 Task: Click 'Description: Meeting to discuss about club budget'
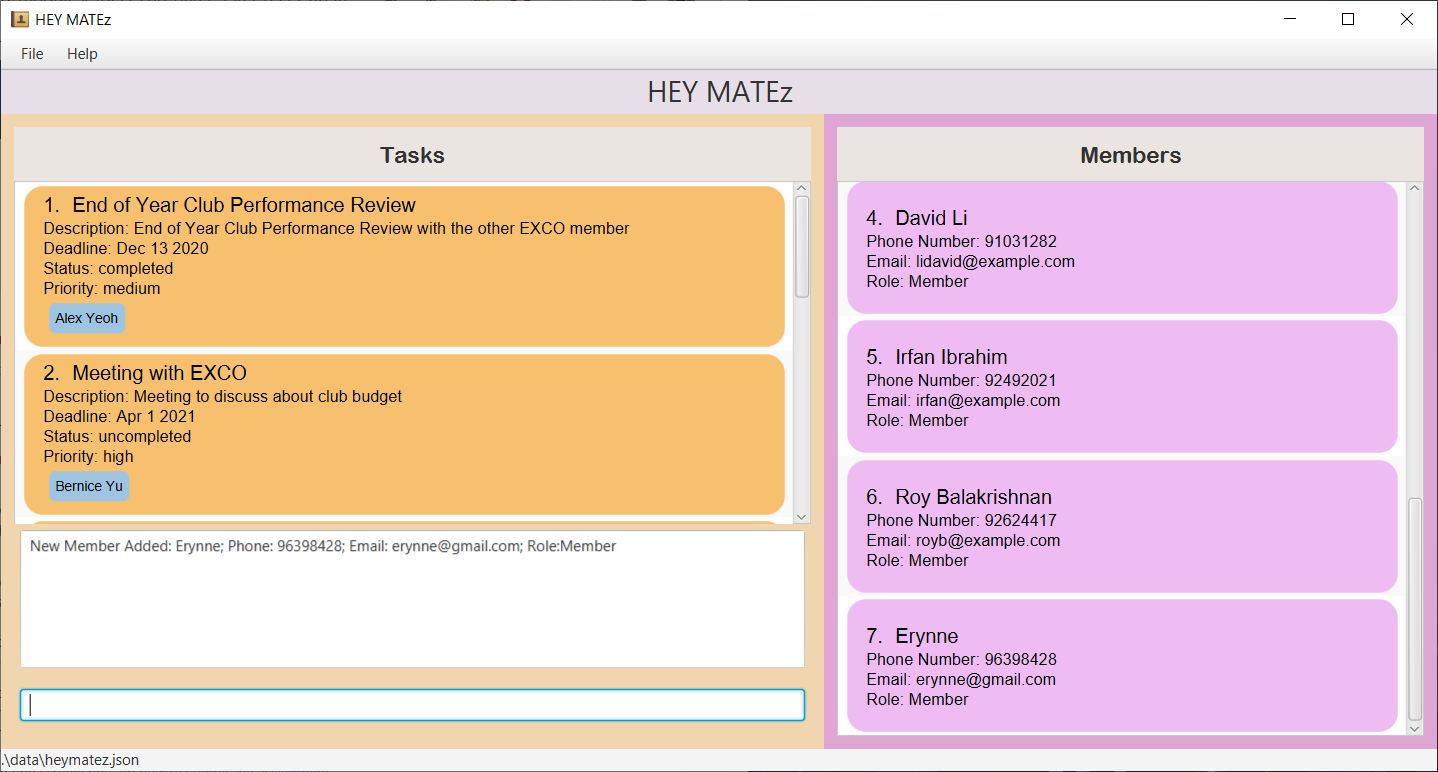click(x=223, y=396)
